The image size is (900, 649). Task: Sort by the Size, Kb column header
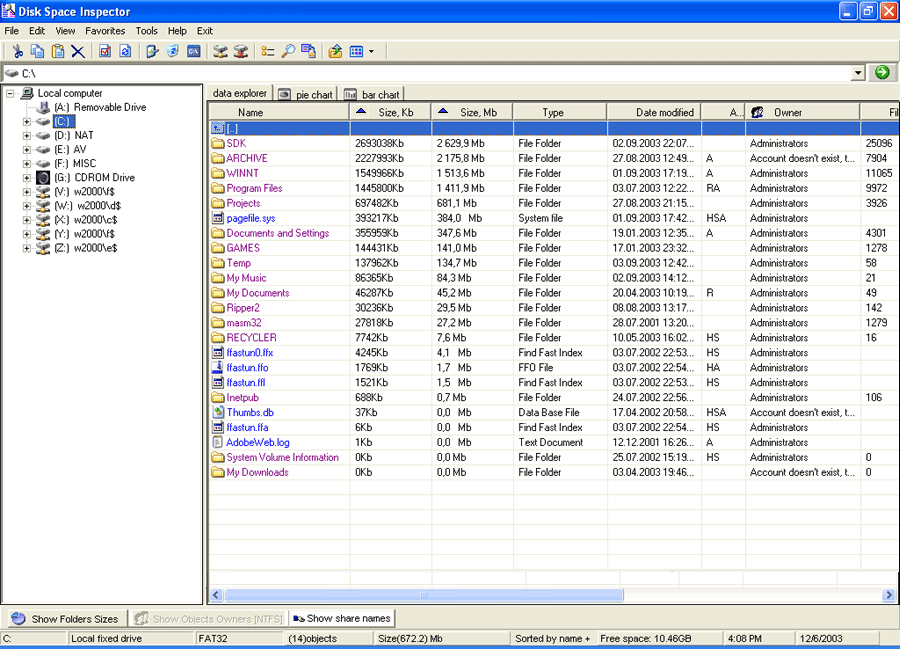click(390, 112)
